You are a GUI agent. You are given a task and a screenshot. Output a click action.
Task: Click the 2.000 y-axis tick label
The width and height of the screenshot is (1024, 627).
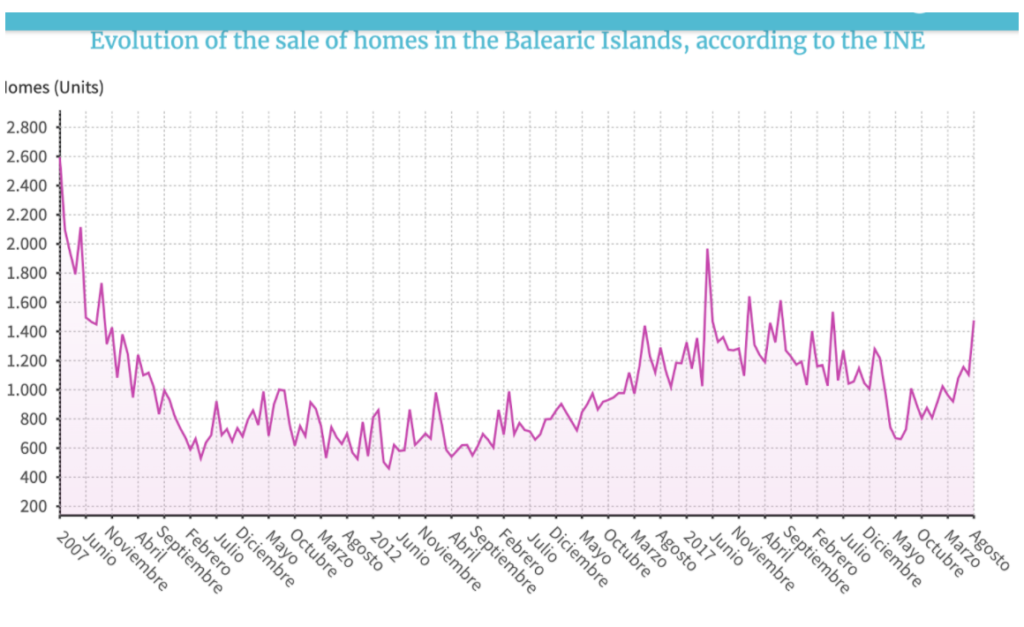coord(26,244)
